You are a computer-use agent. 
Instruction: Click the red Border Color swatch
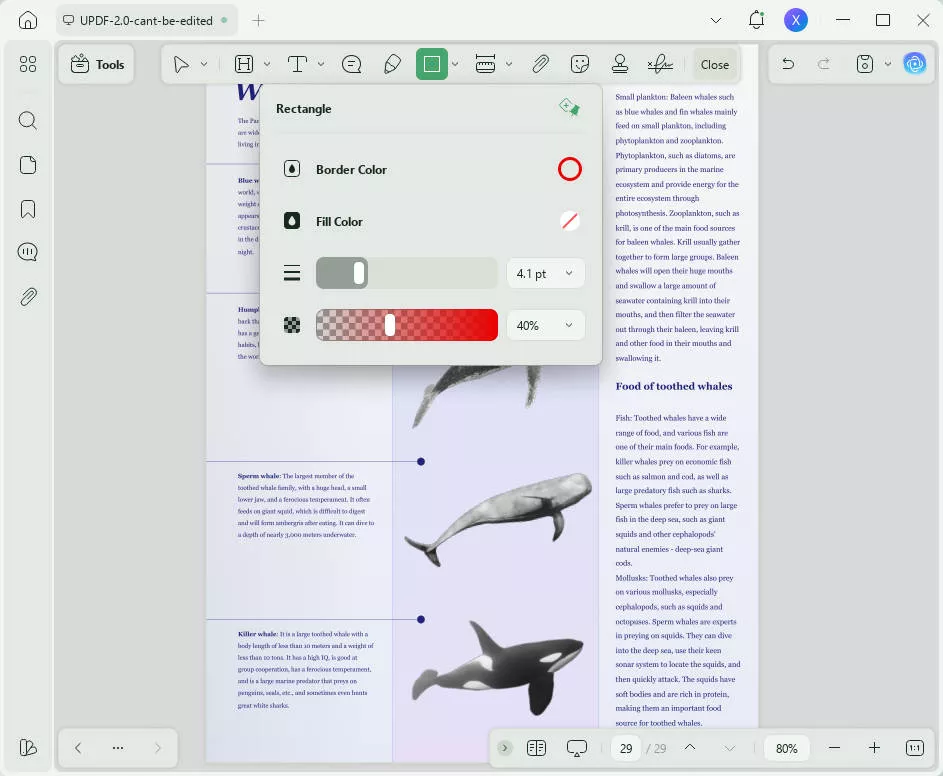(569, 169)
